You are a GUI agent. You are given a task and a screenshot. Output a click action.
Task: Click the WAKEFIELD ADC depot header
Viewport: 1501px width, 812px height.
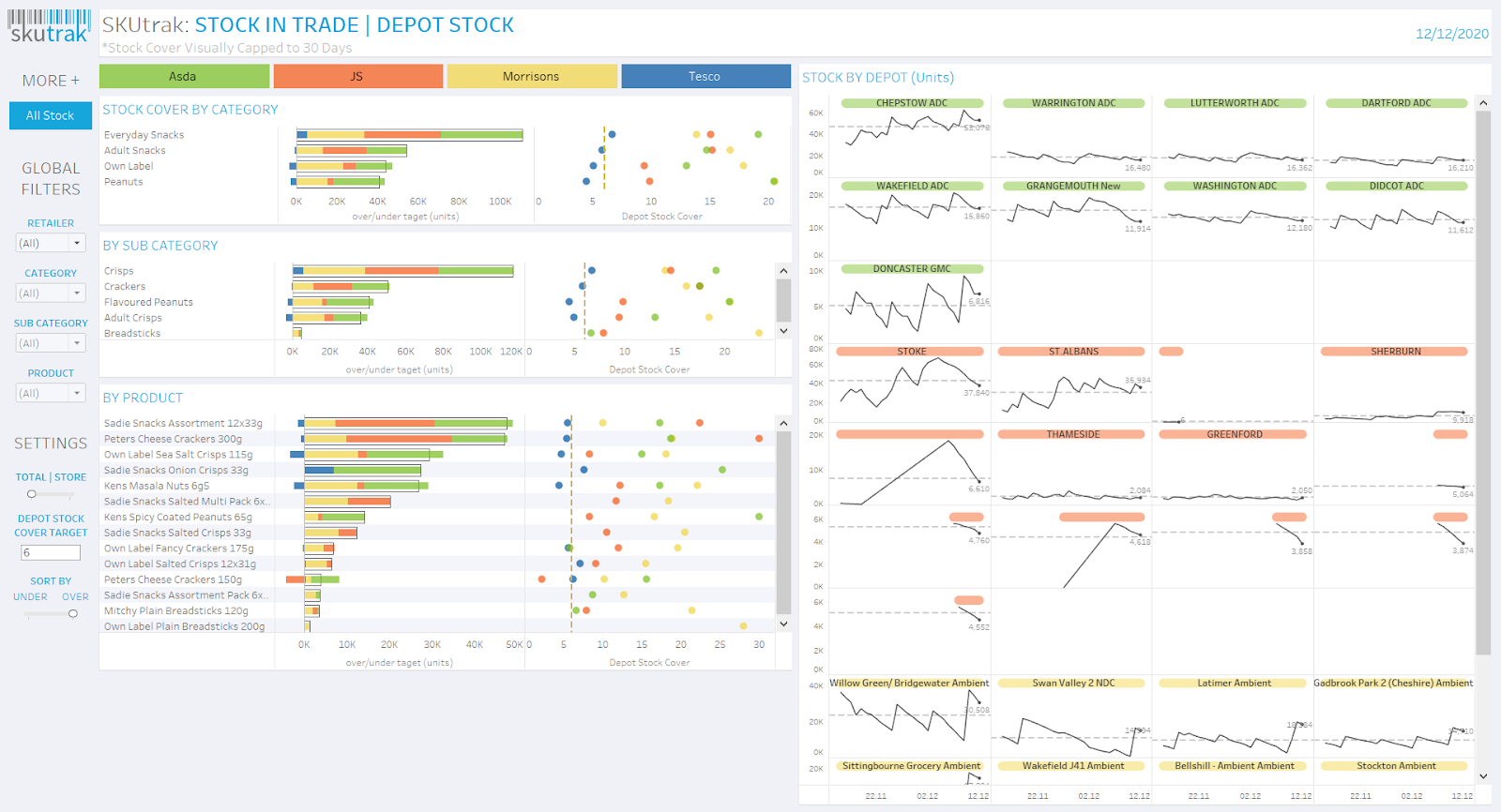(x=912, y=186)
